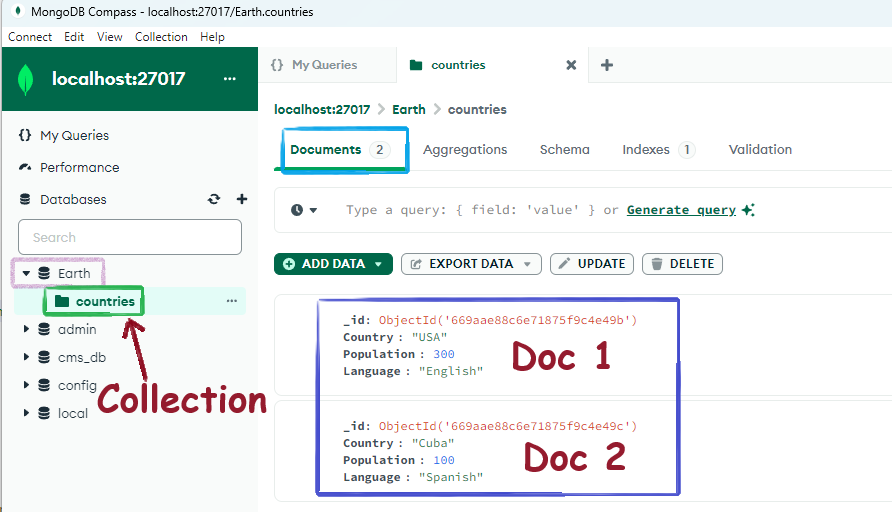Image resolution: width=892 pixels, height=512 pixels.
Task: Open the Help menu
Action: [212, 37]
